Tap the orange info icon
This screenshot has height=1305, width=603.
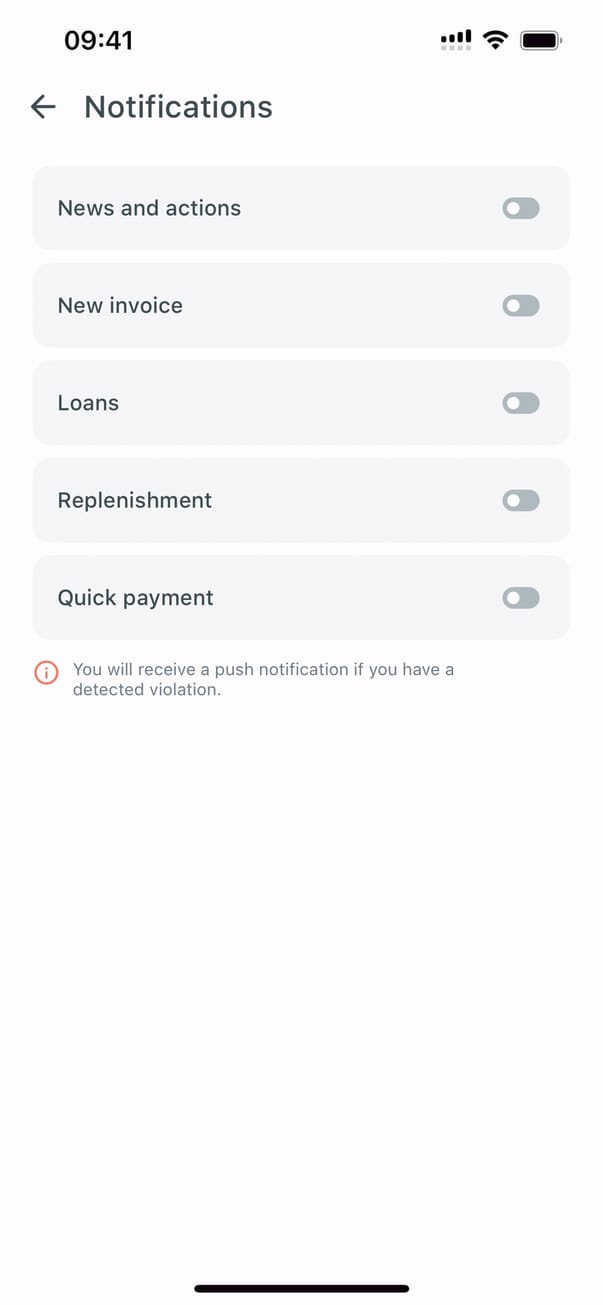(46, 673)
